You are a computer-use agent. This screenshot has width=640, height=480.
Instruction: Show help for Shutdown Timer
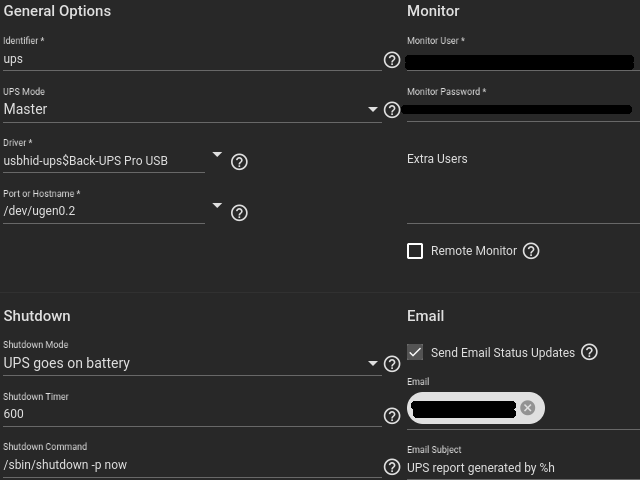392,416
